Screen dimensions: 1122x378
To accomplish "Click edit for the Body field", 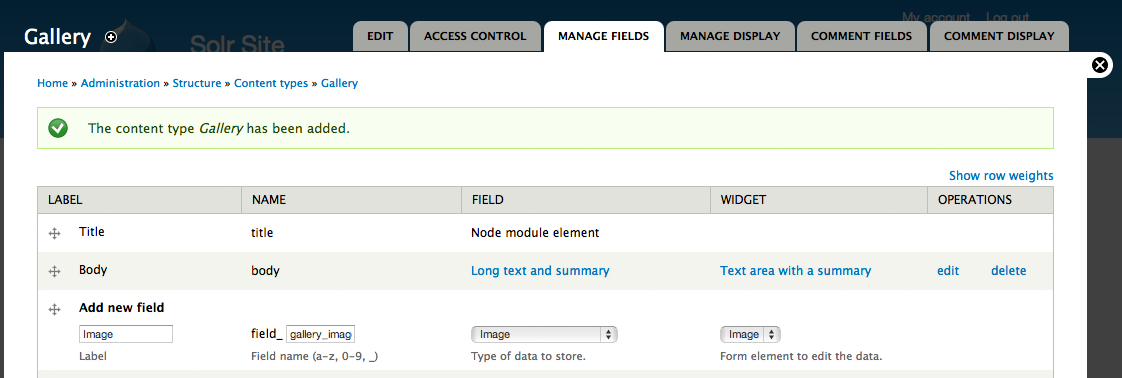I will (x=948, y=271).
